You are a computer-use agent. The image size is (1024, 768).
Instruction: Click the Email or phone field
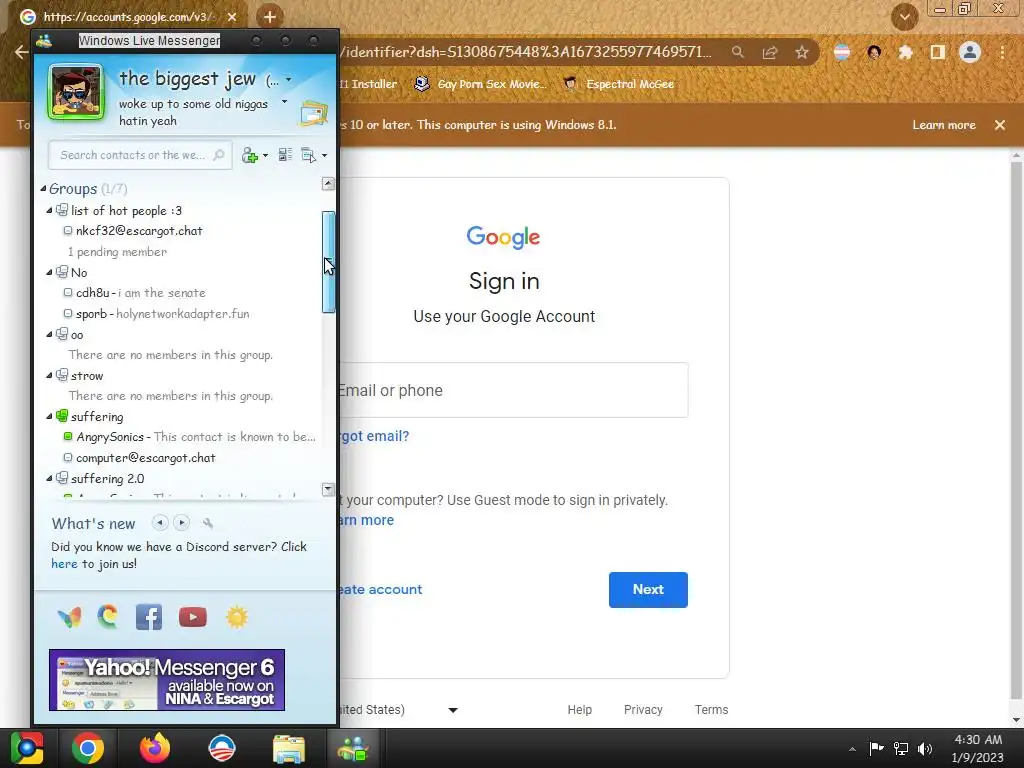point(513,390)
